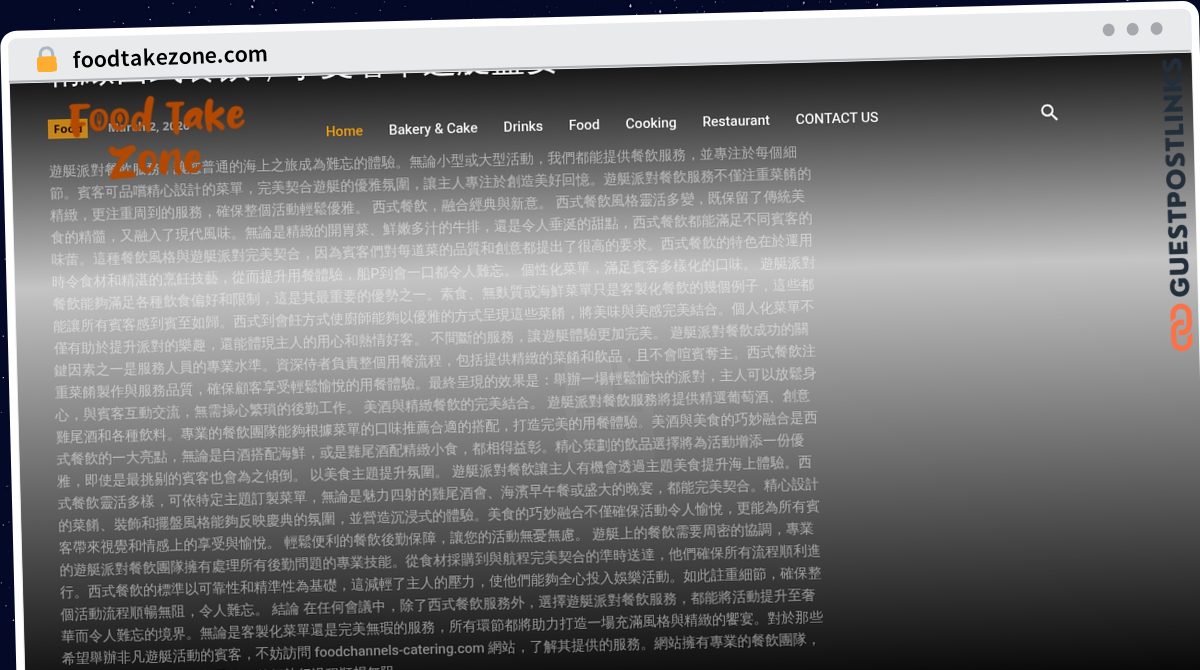Open the Bakery & Cake menu

433,129
